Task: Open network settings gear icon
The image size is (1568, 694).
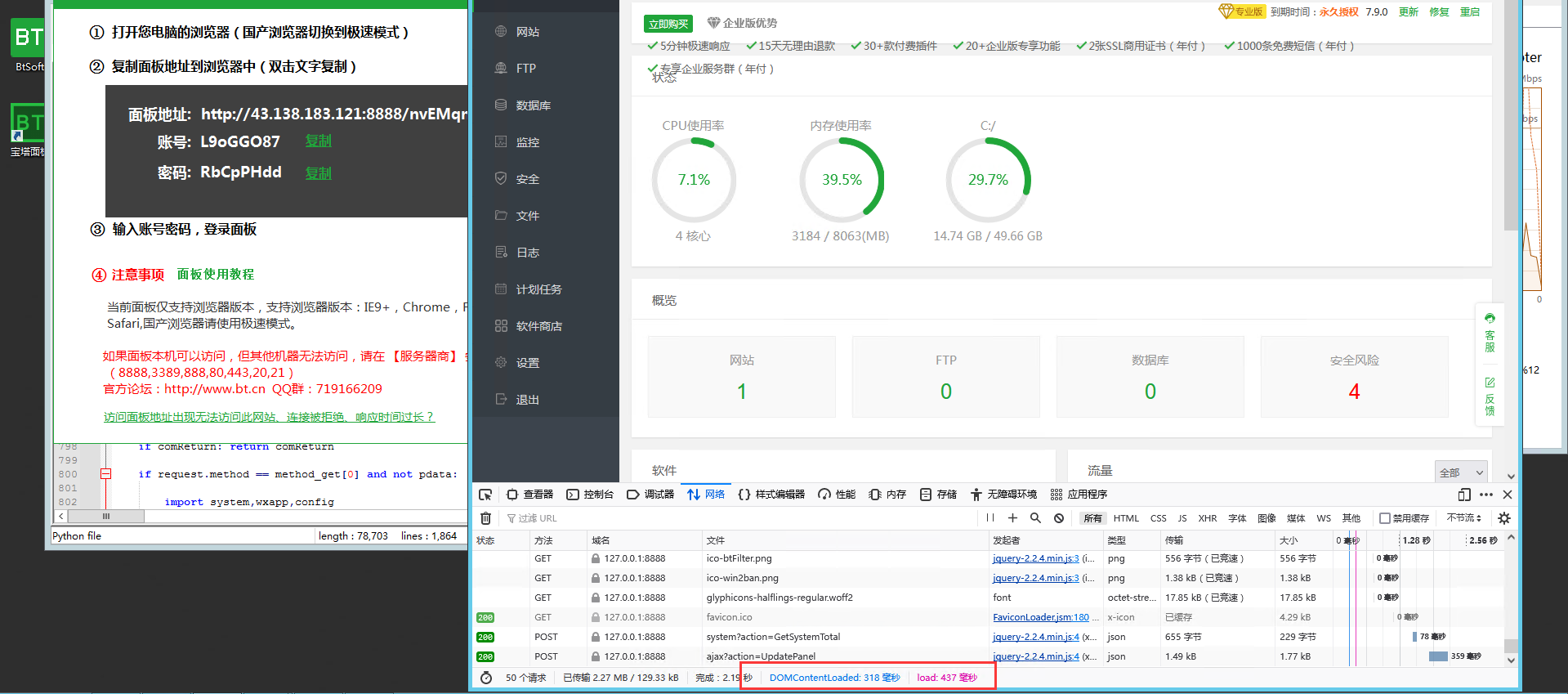Action: pos(1504,518)
